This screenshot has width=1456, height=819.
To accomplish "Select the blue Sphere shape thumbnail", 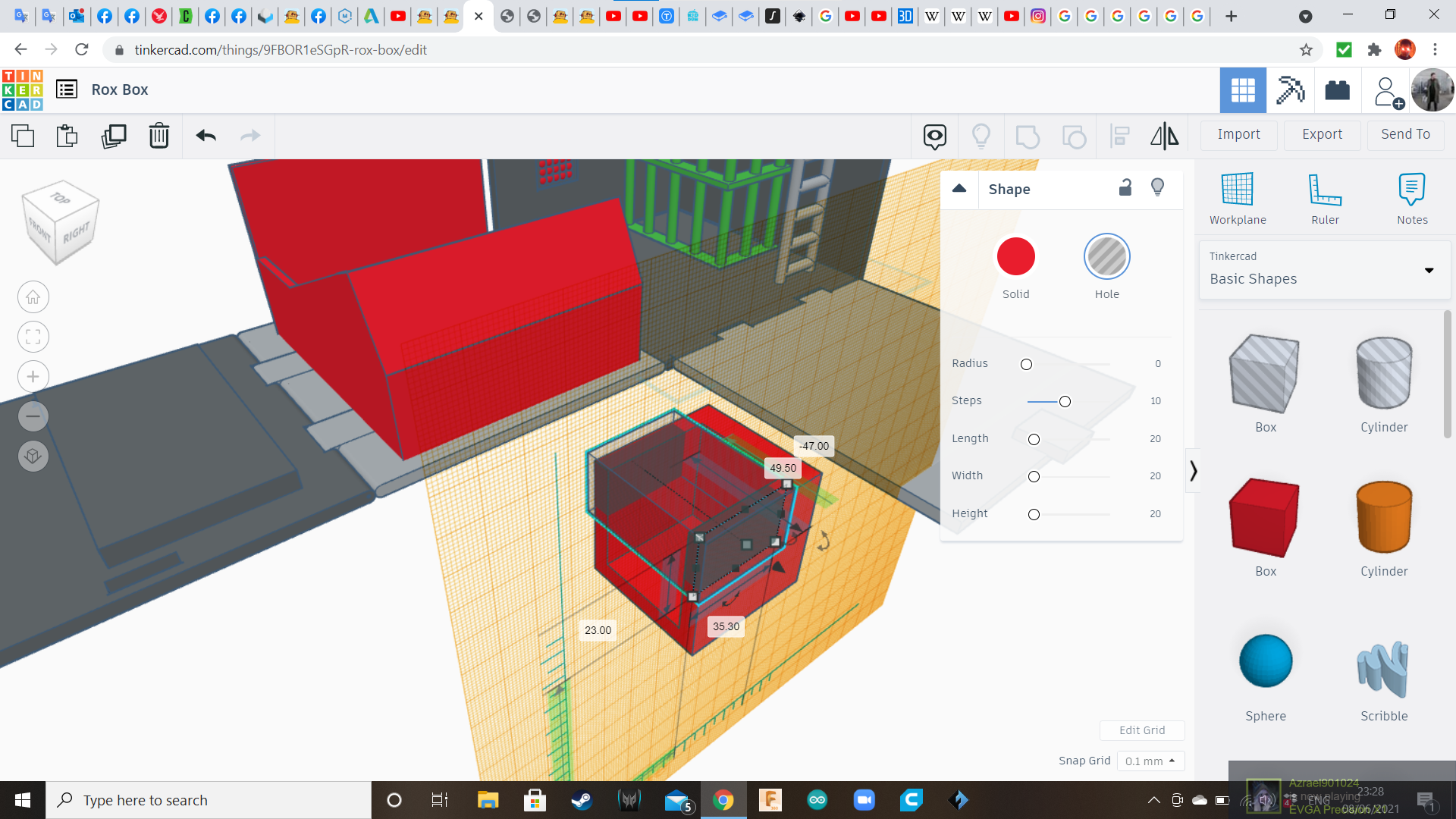I will [x=1265, y=661].
